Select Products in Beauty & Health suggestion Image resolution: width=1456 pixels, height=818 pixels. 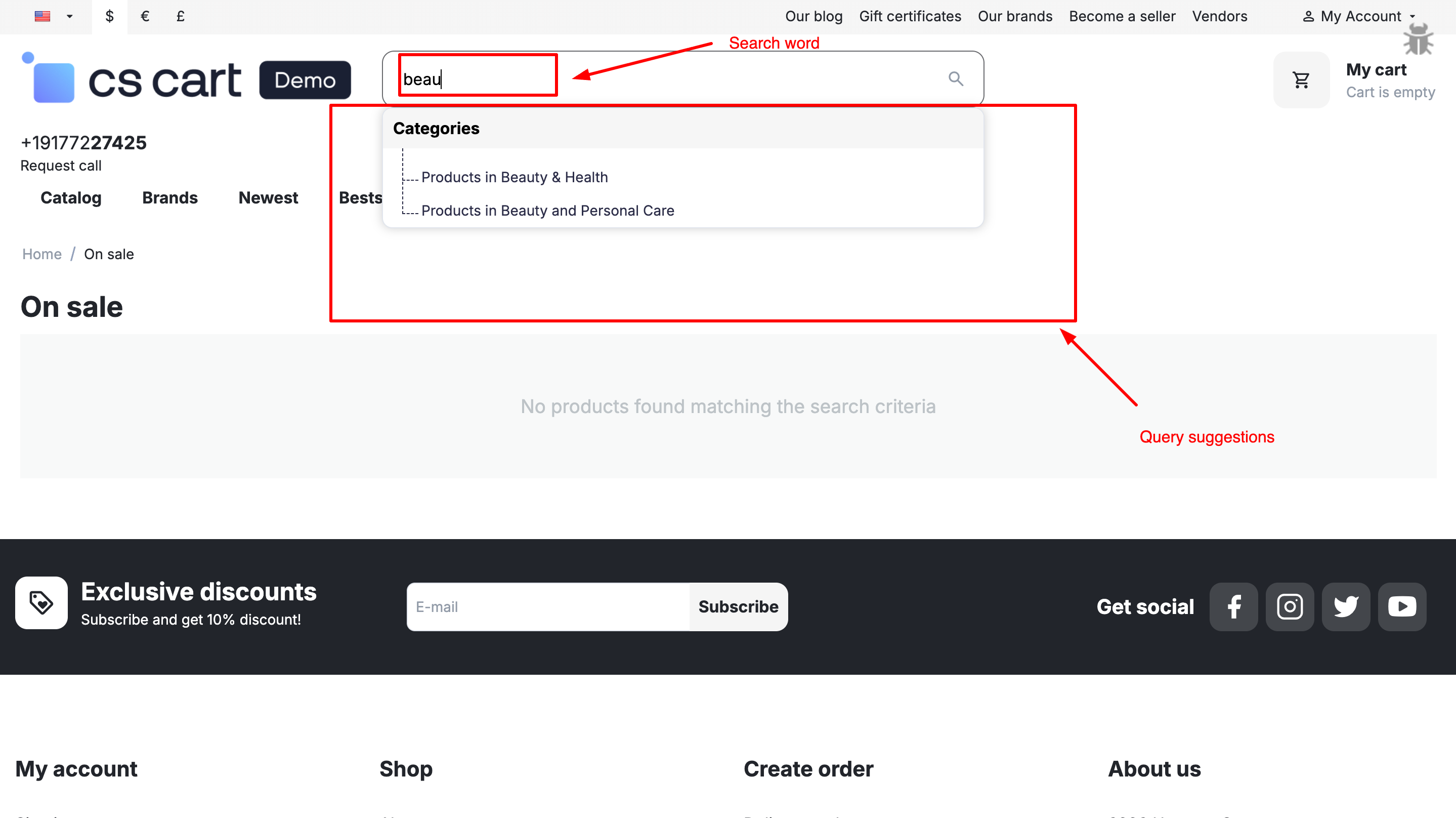[x=515, y=177]
